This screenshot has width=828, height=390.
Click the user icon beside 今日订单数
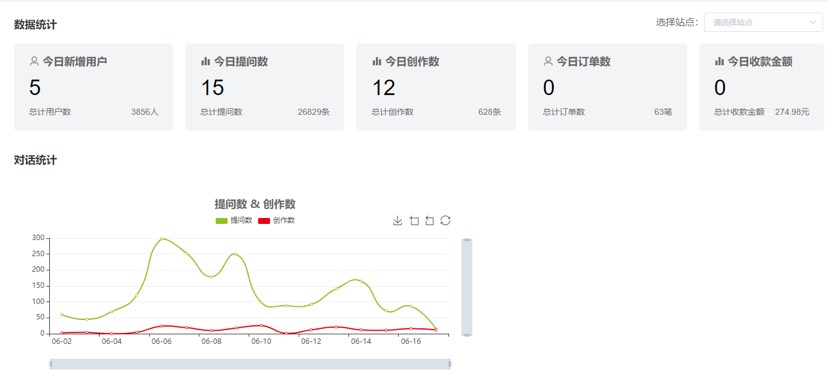(548, 61)
